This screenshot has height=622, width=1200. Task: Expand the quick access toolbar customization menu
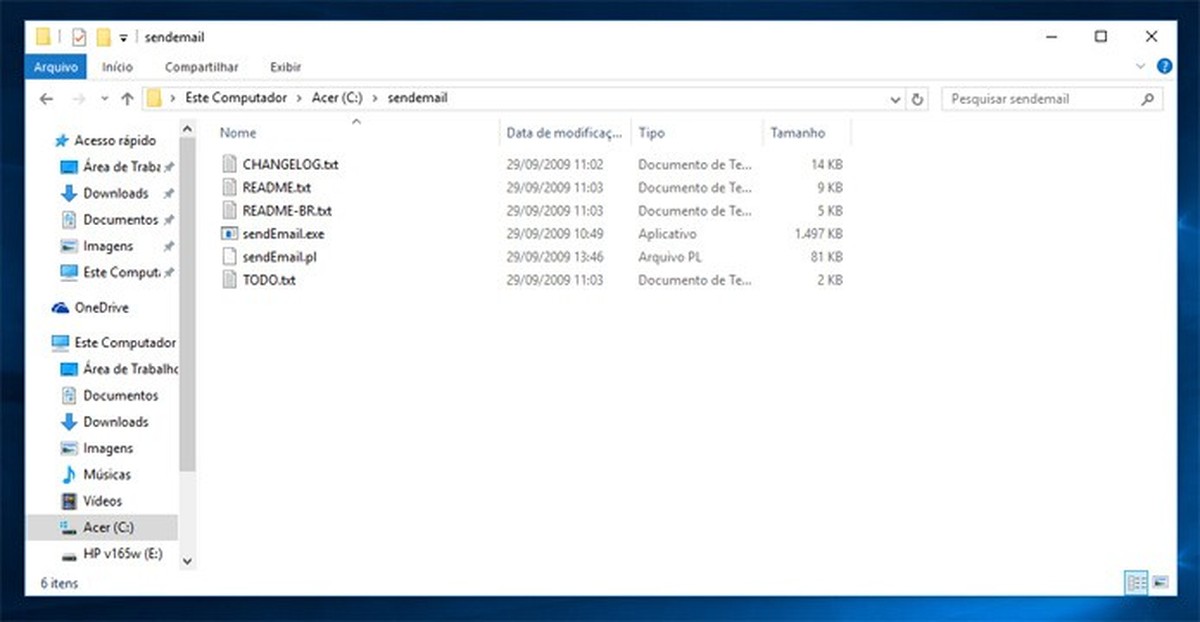click(123, 37)
